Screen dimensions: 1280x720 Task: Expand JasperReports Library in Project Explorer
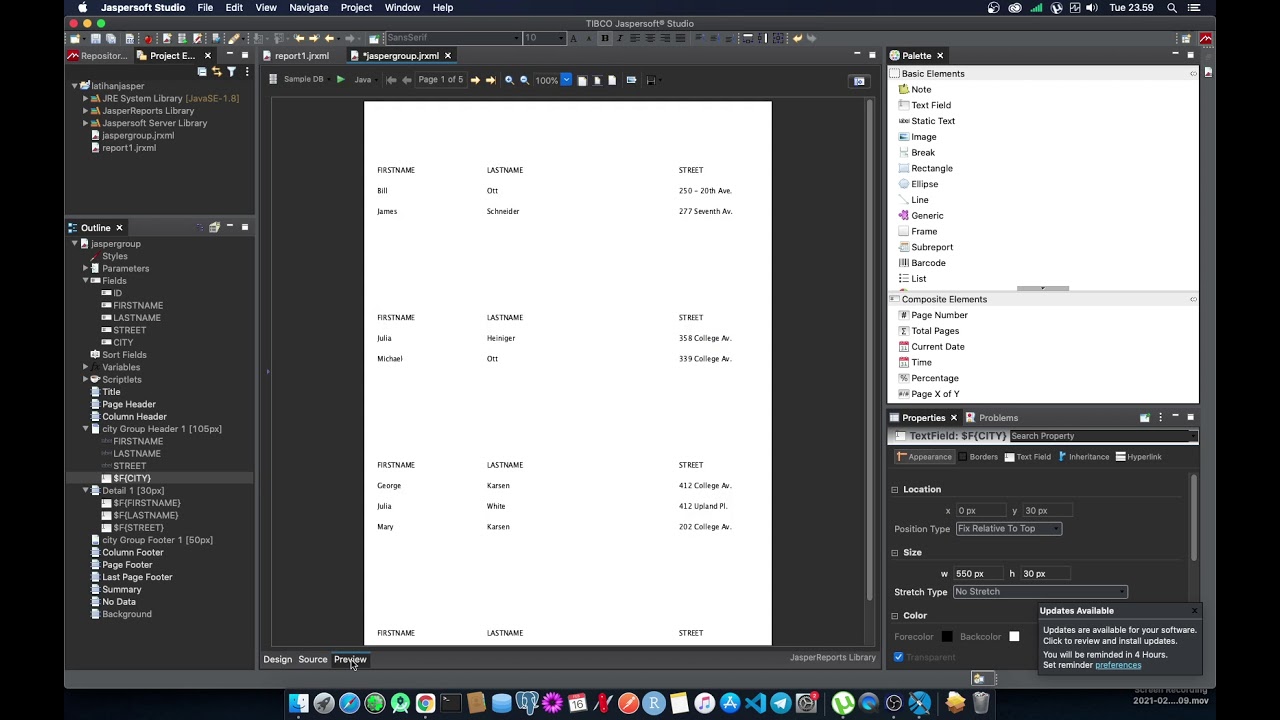pos(86,111)
